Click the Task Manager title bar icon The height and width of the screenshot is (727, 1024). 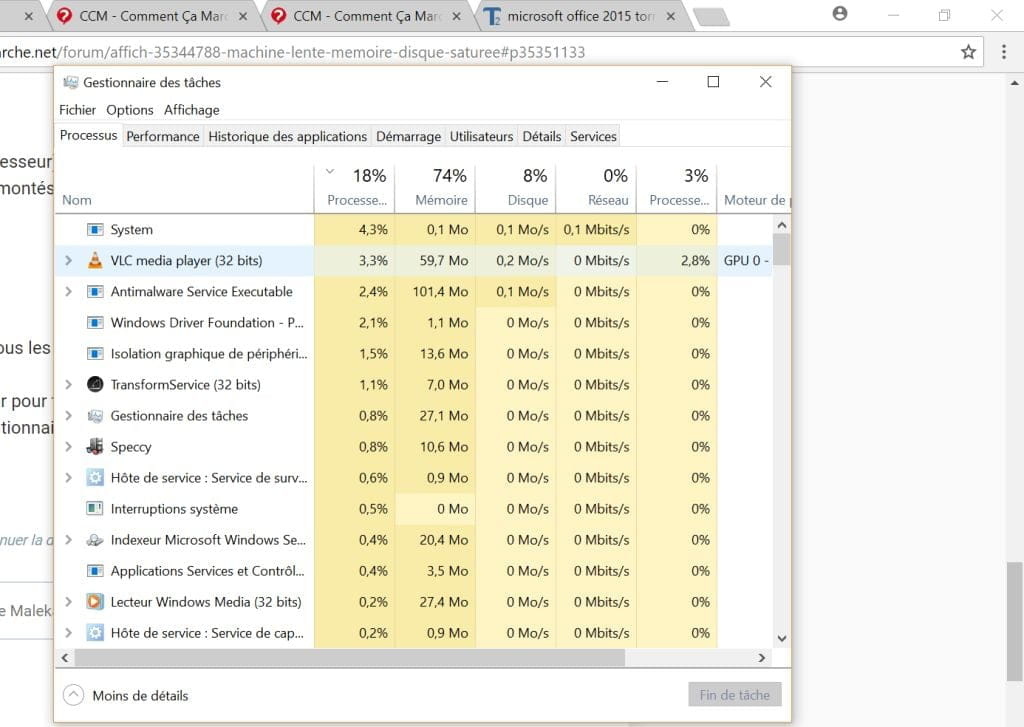[71, 82]
